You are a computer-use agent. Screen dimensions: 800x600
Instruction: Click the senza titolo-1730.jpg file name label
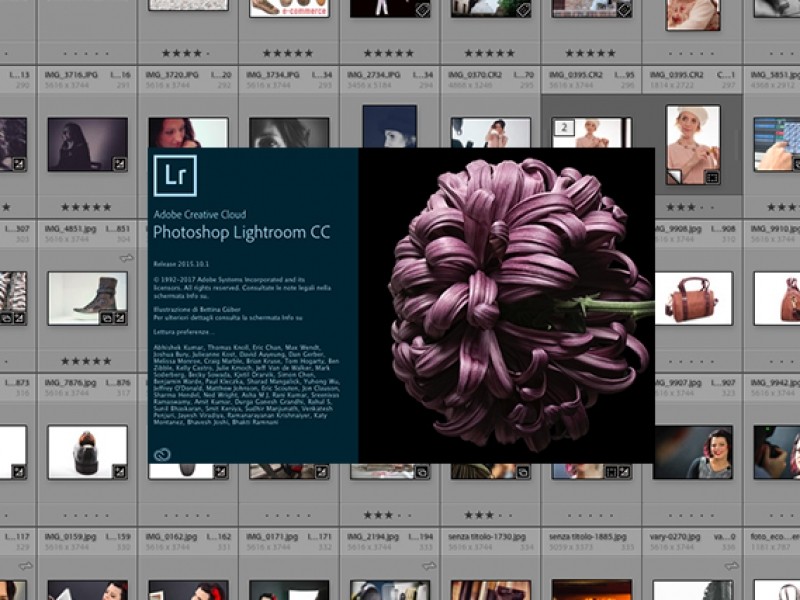pos(487,537)
